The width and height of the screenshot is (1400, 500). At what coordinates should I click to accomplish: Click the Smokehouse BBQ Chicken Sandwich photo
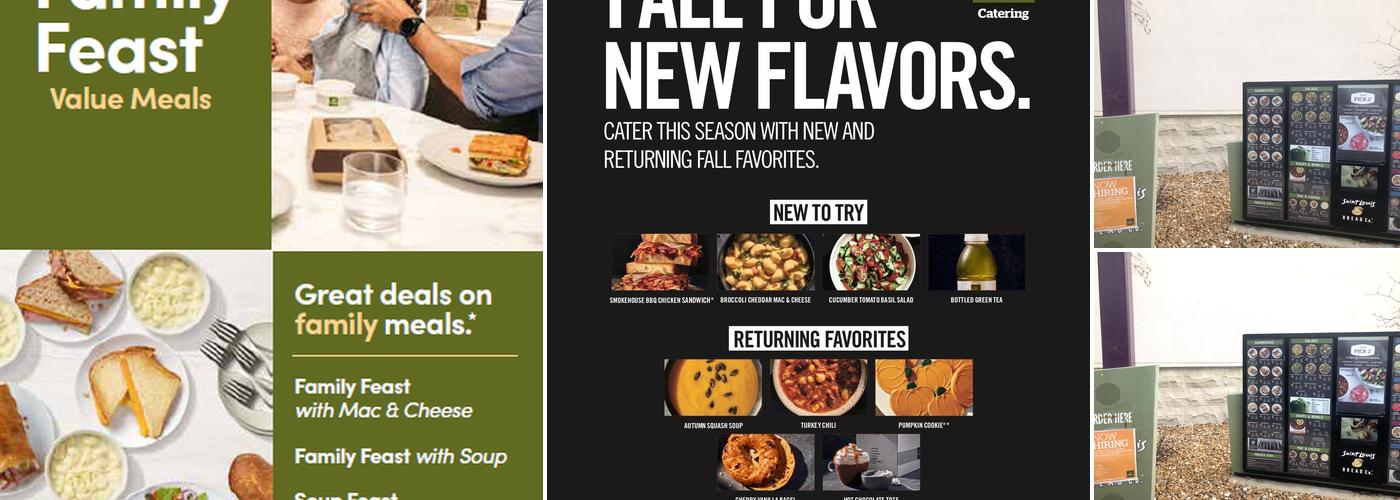click(x=660, y=262)
